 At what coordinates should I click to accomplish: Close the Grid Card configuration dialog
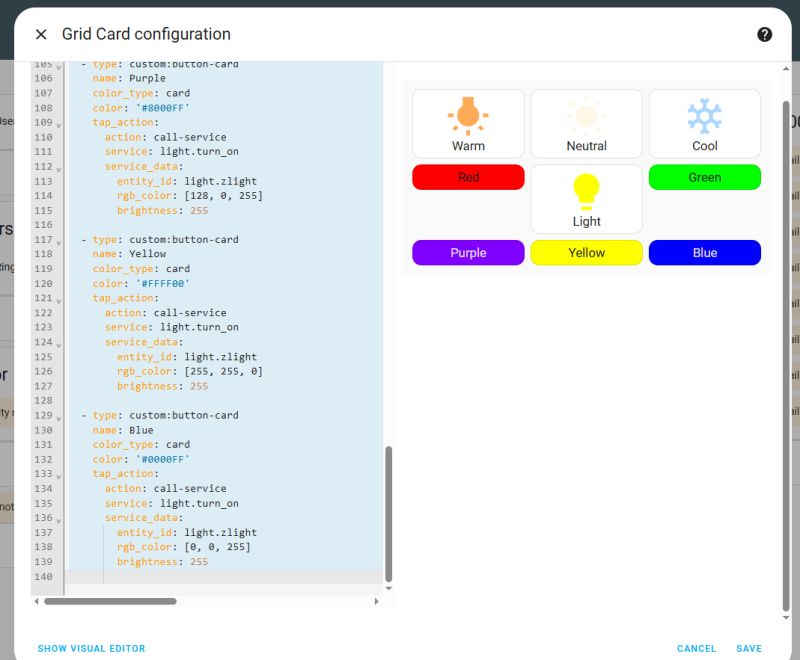[x=41, y=34]
